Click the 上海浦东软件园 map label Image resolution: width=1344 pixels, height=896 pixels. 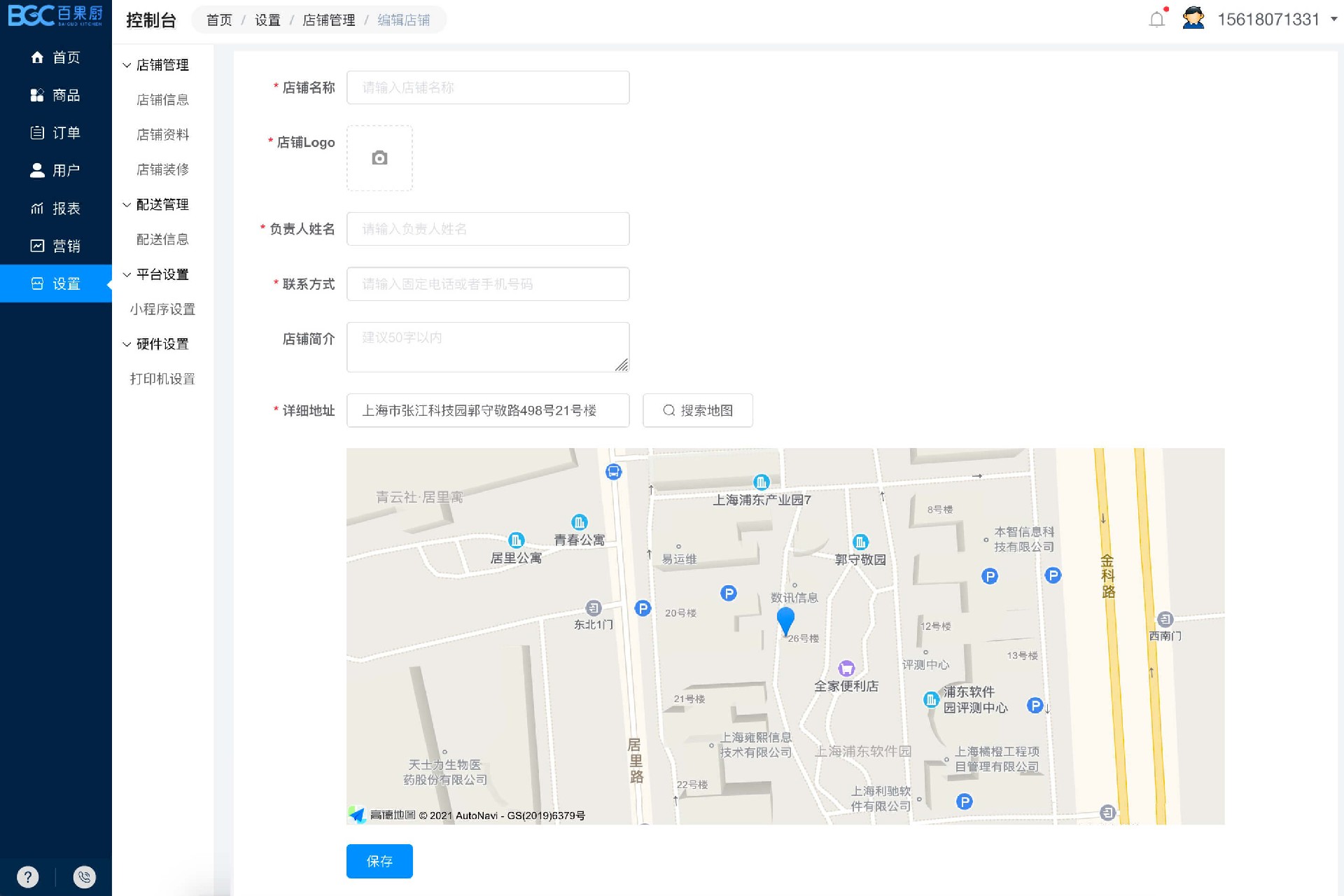(863, 751)
